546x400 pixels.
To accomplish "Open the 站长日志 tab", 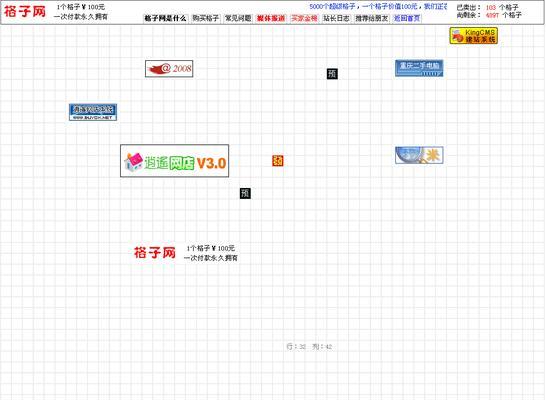I will tap(336, 18).
